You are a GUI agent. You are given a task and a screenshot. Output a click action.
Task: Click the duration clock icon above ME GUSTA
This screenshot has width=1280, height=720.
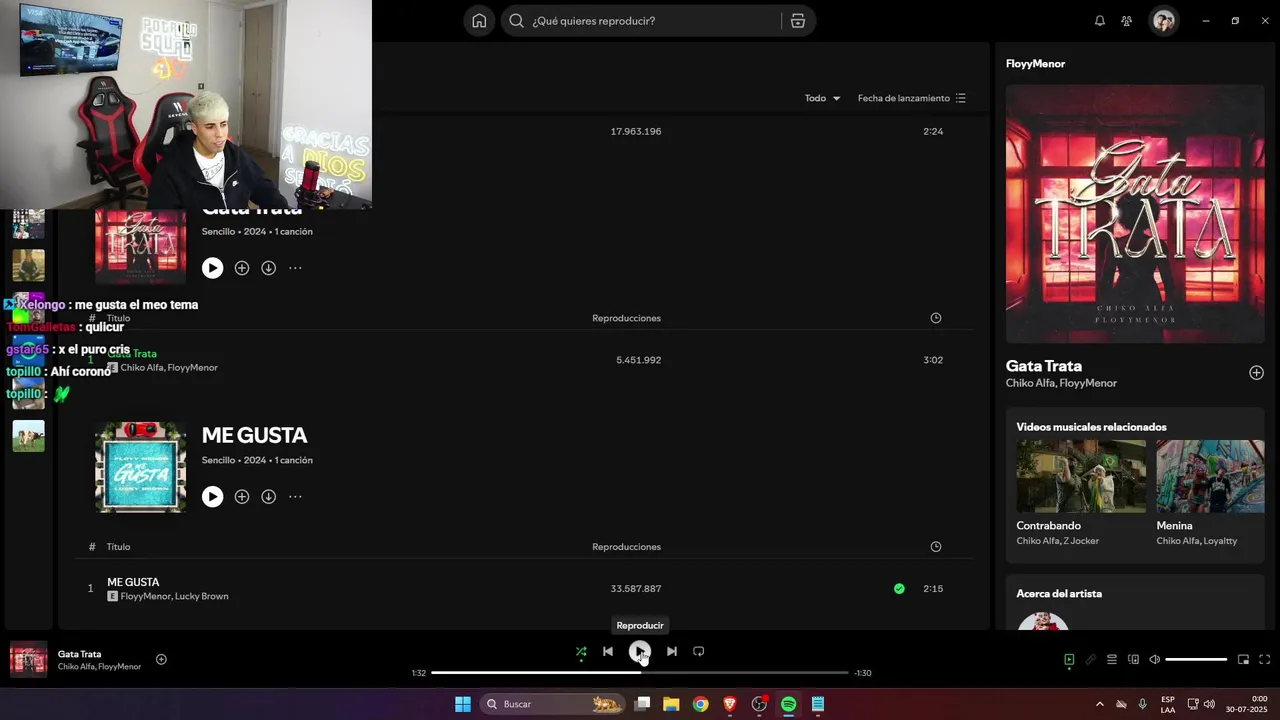936,547
